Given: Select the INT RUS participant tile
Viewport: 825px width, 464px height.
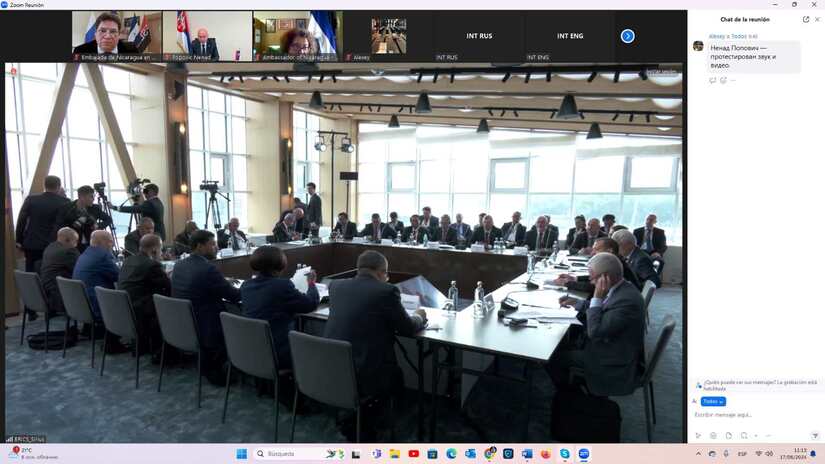Looking at the screenshot, I should pos(479,36).
